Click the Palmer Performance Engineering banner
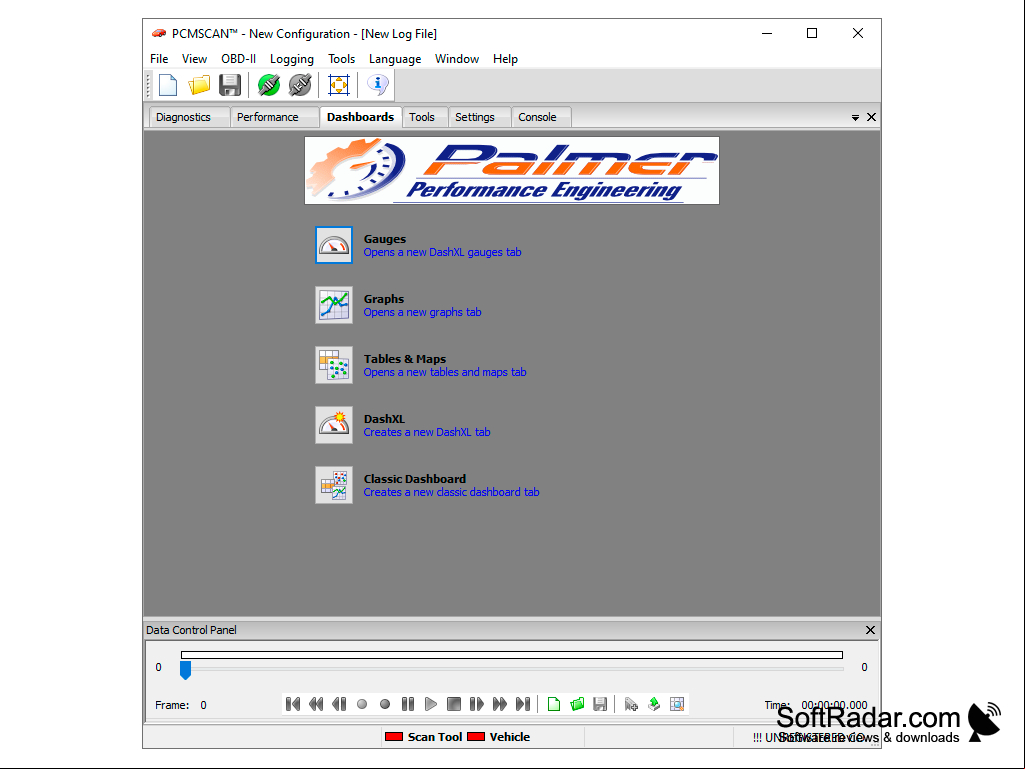 tap(512, 171)
